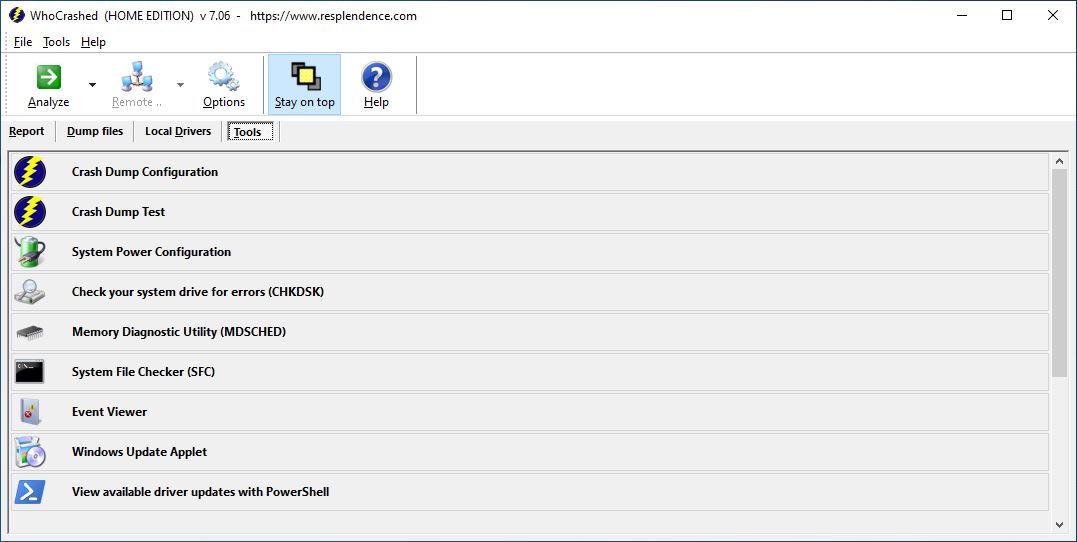This screenshot has width=1077, height=542.
Task: Open the File menu
Action: (x=23, y=42)
